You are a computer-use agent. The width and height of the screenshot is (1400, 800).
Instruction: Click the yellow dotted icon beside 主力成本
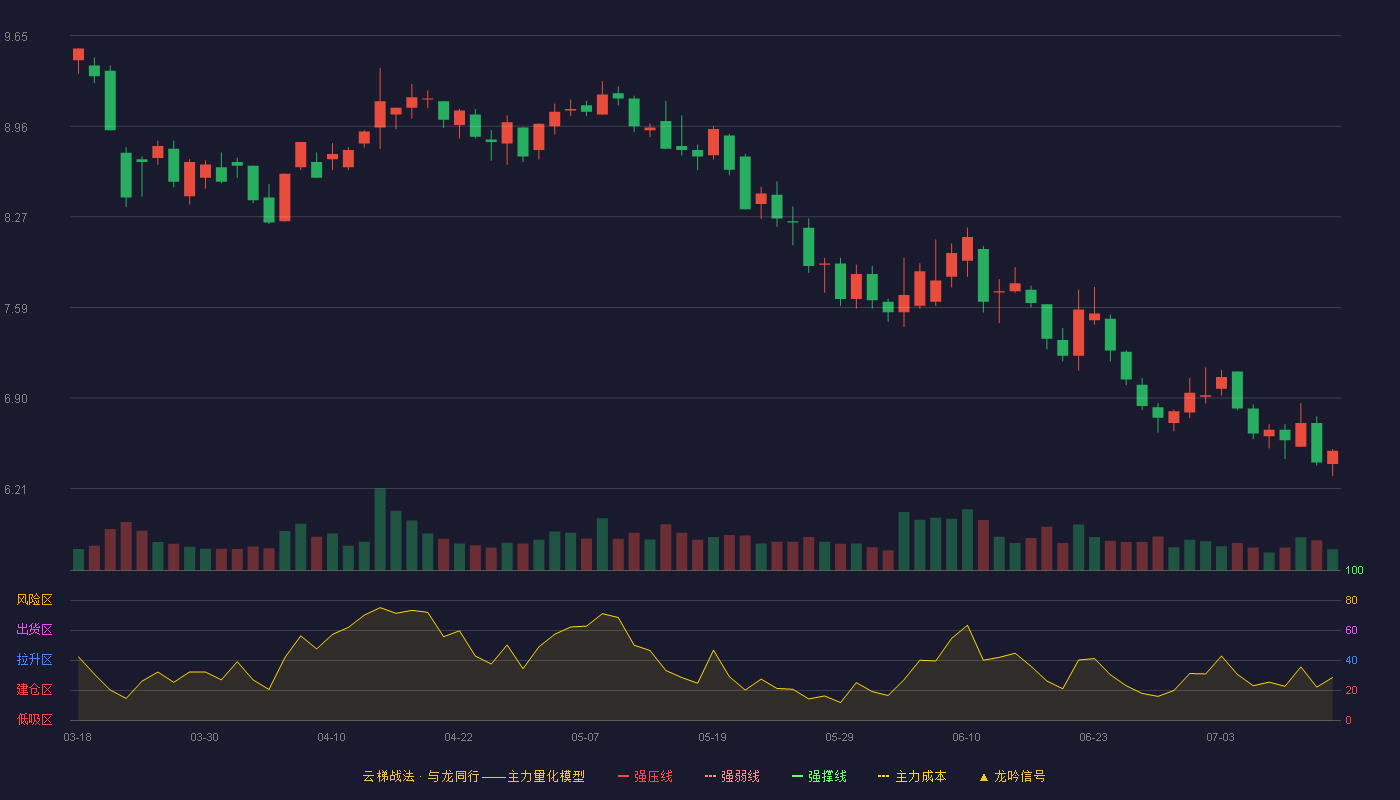(x=883, y=776)
